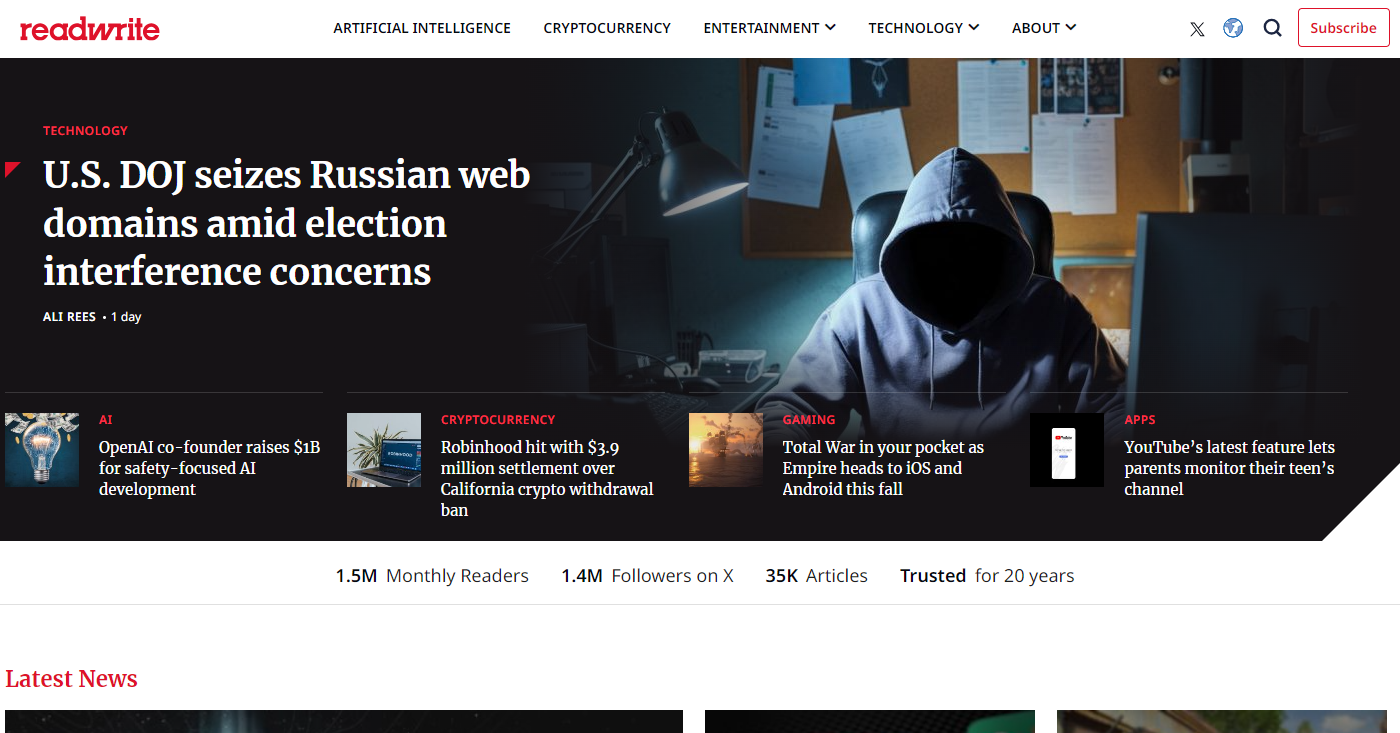Click the Latest News heading
Screen dimensions: 1400x733
click(71, 679)
